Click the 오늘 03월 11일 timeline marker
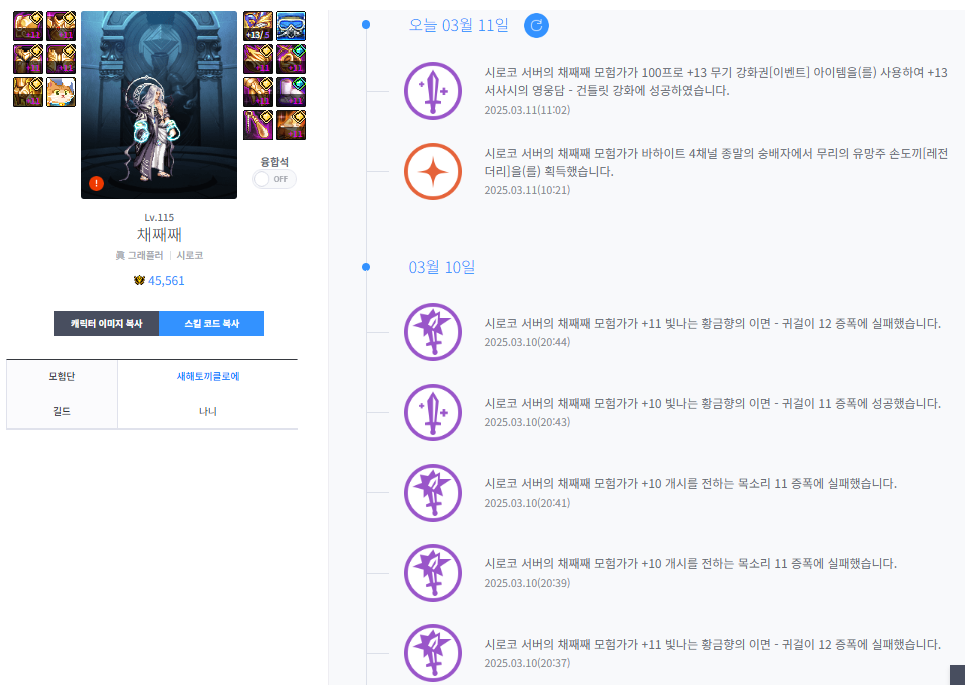Viewport: 965px width, 685px height. click(x=458, y=25)
